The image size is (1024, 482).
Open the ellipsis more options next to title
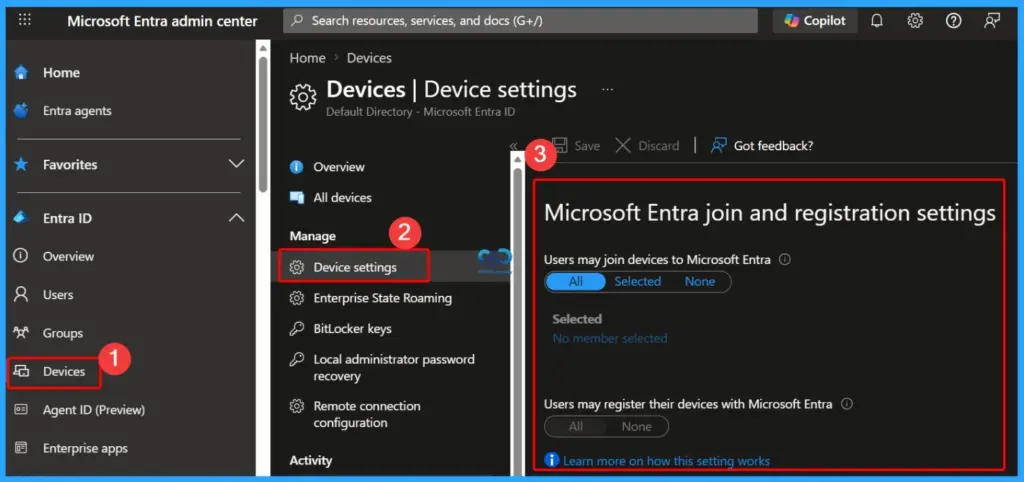pos(607,89)
